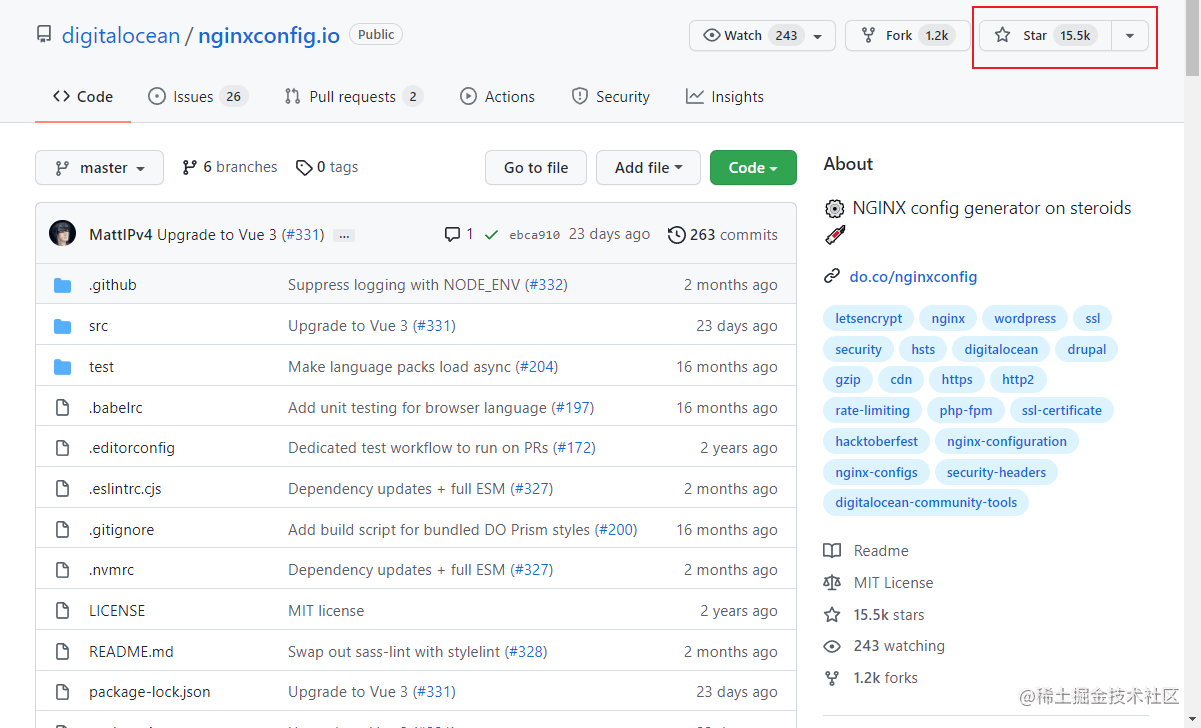This screenshot has width=1201, height=728.
Task: Switch to the Issues tab
Action: click(x=197, y=97)
